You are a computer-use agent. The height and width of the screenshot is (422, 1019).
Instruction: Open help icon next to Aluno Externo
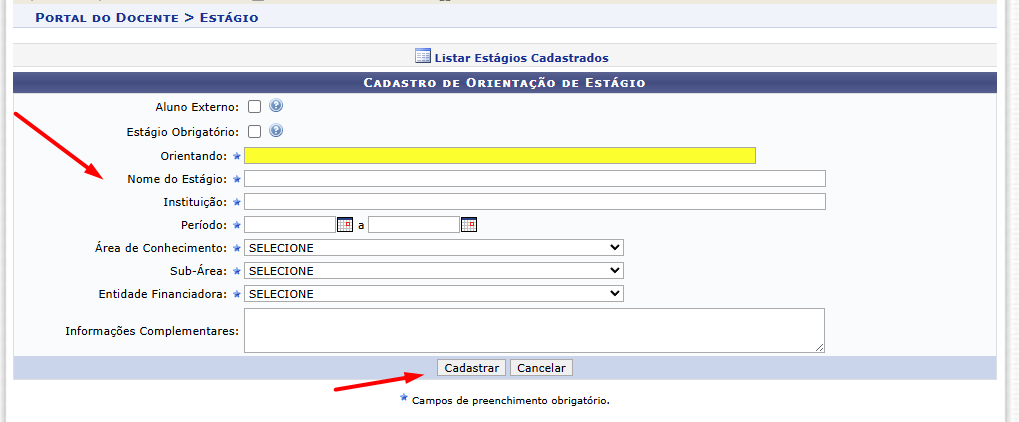[x=276, y=105]
